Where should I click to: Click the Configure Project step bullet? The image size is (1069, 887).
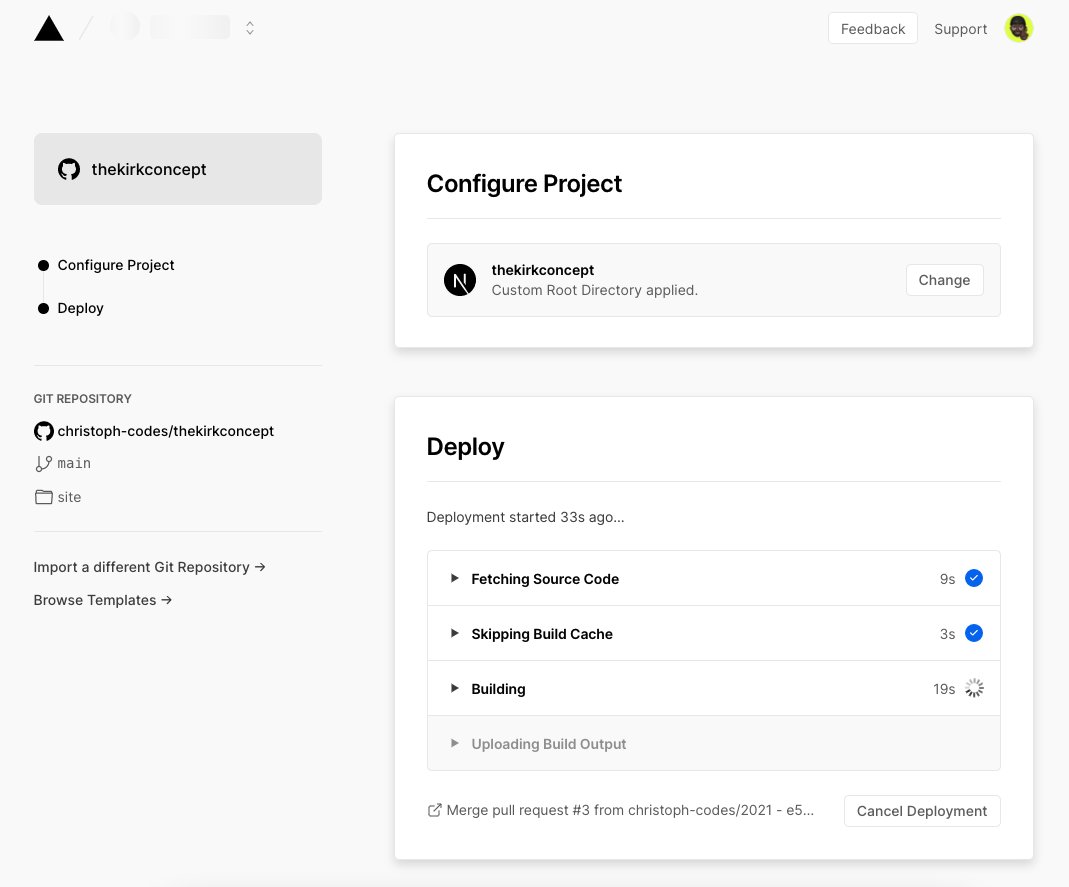(x=44, y=265)
